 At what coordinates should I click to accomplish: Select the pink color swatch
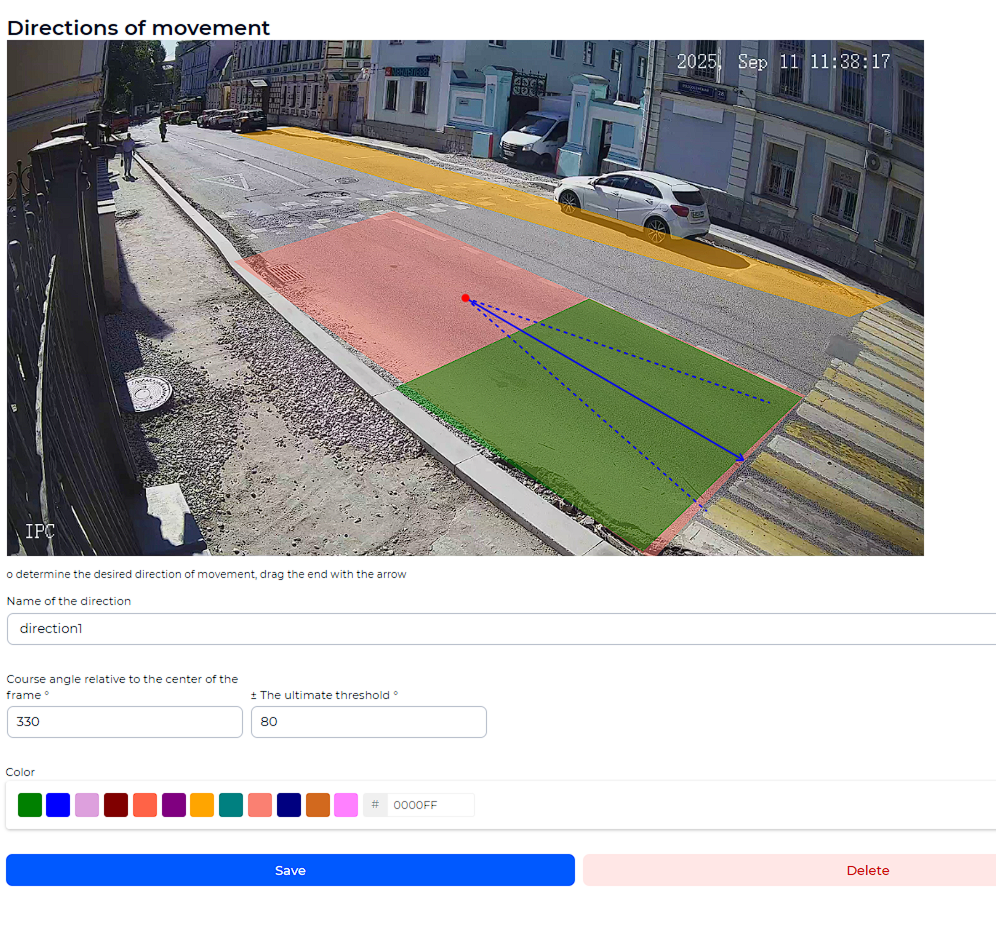259,804
